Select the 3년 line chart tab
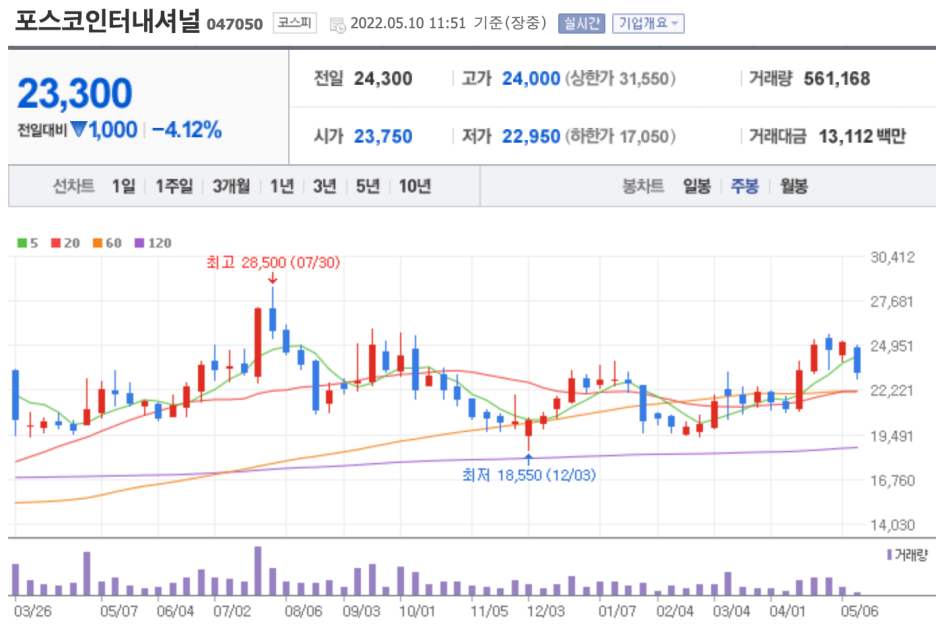 tap(325, 186)
